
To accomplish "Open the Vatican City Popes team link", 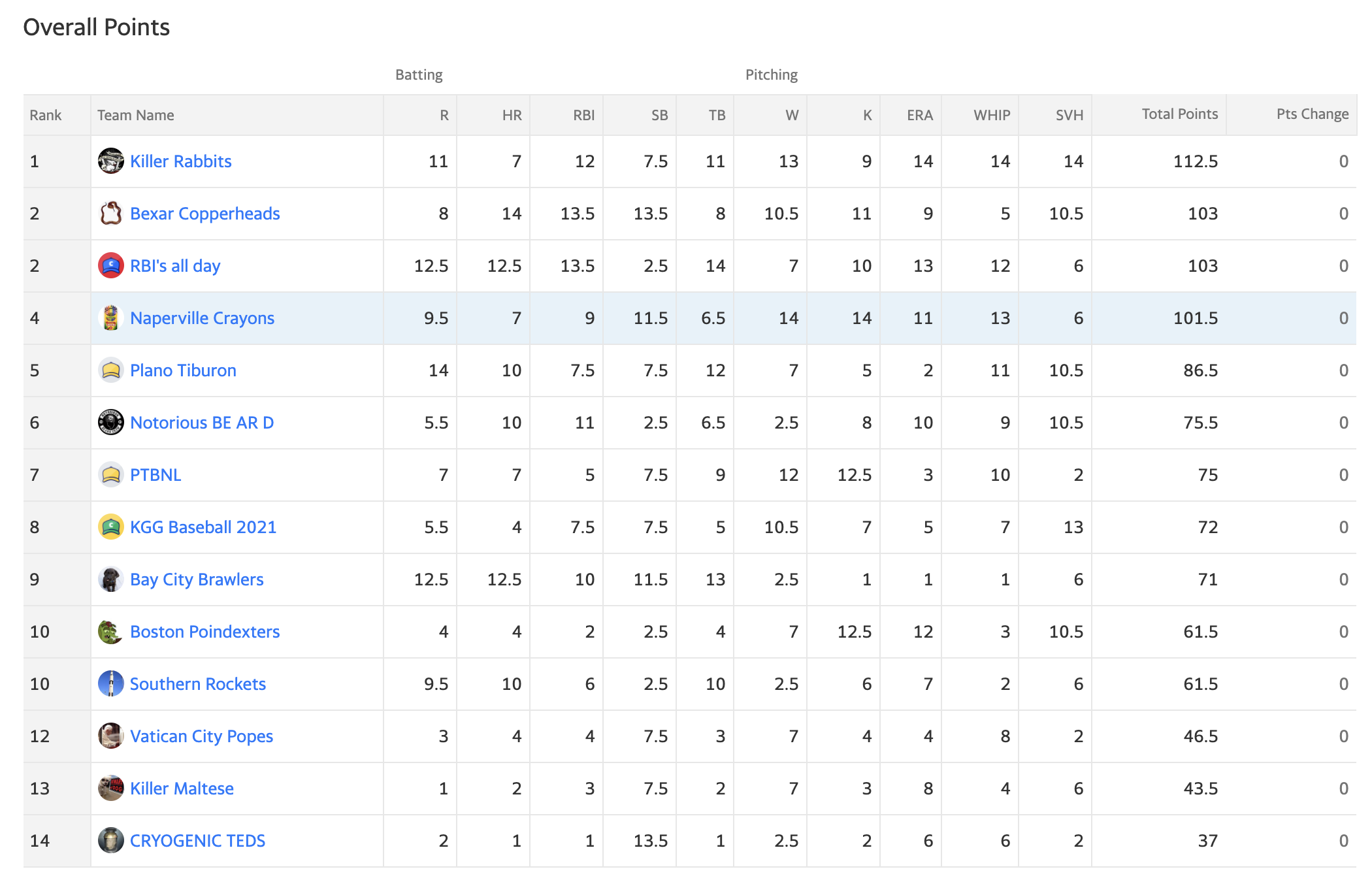I will 201,736.
